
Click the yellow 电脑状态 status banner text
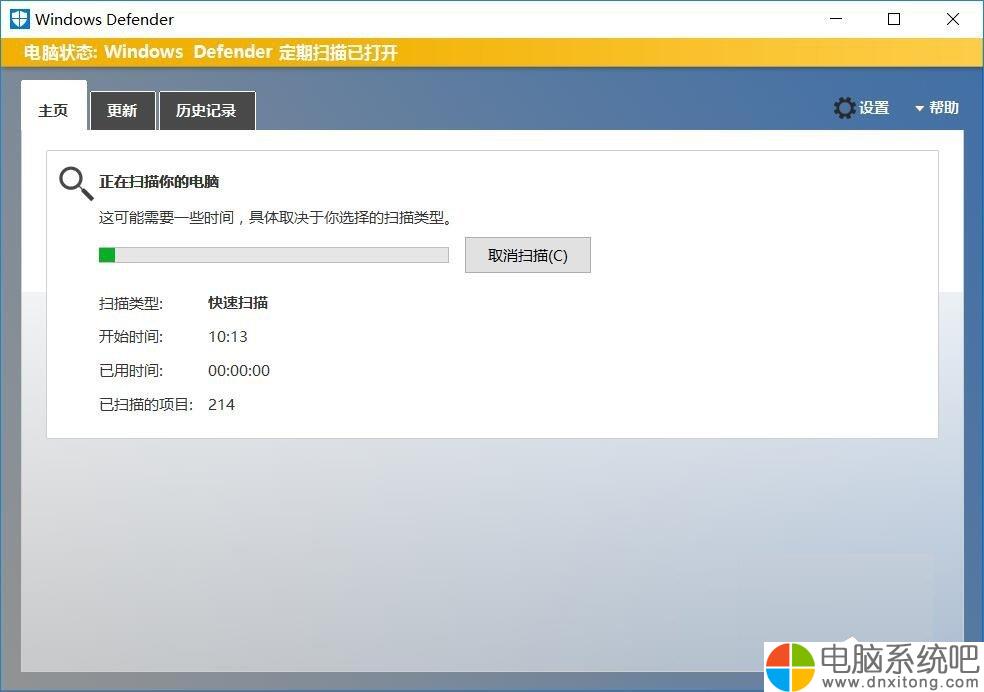pos(211,52)
